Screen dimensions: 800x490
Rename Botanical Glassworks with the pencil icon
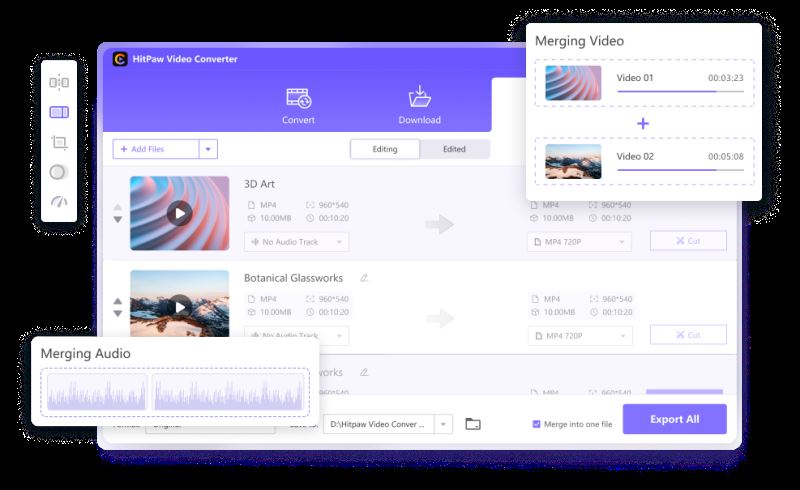364,278
